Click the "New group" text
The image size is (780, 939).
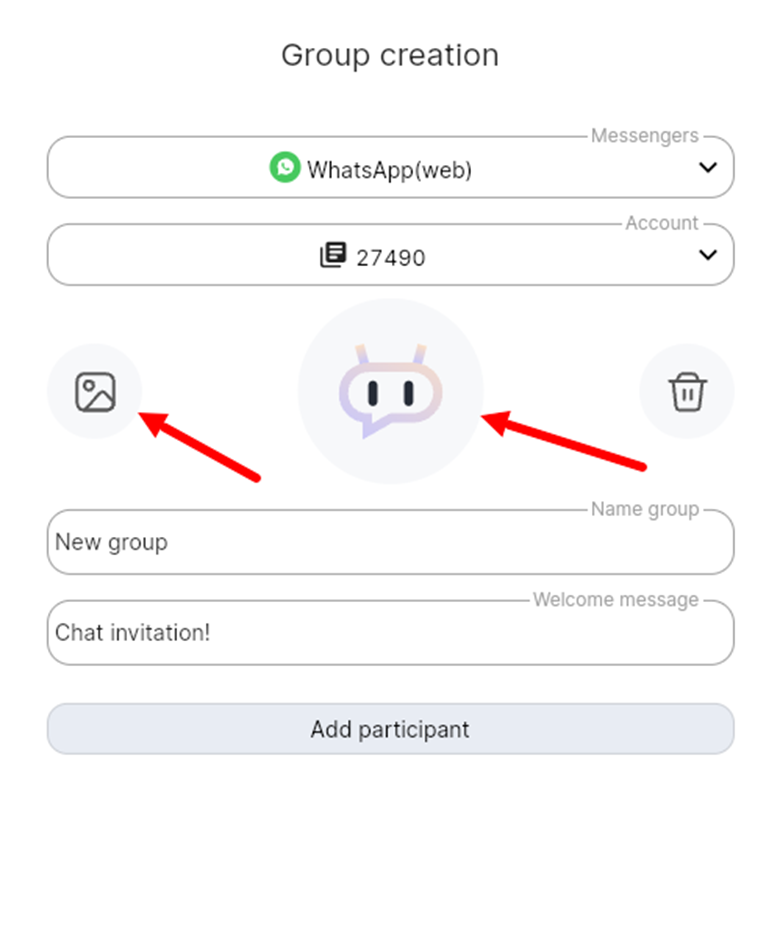pyautogui.click(x=111, y=543)
